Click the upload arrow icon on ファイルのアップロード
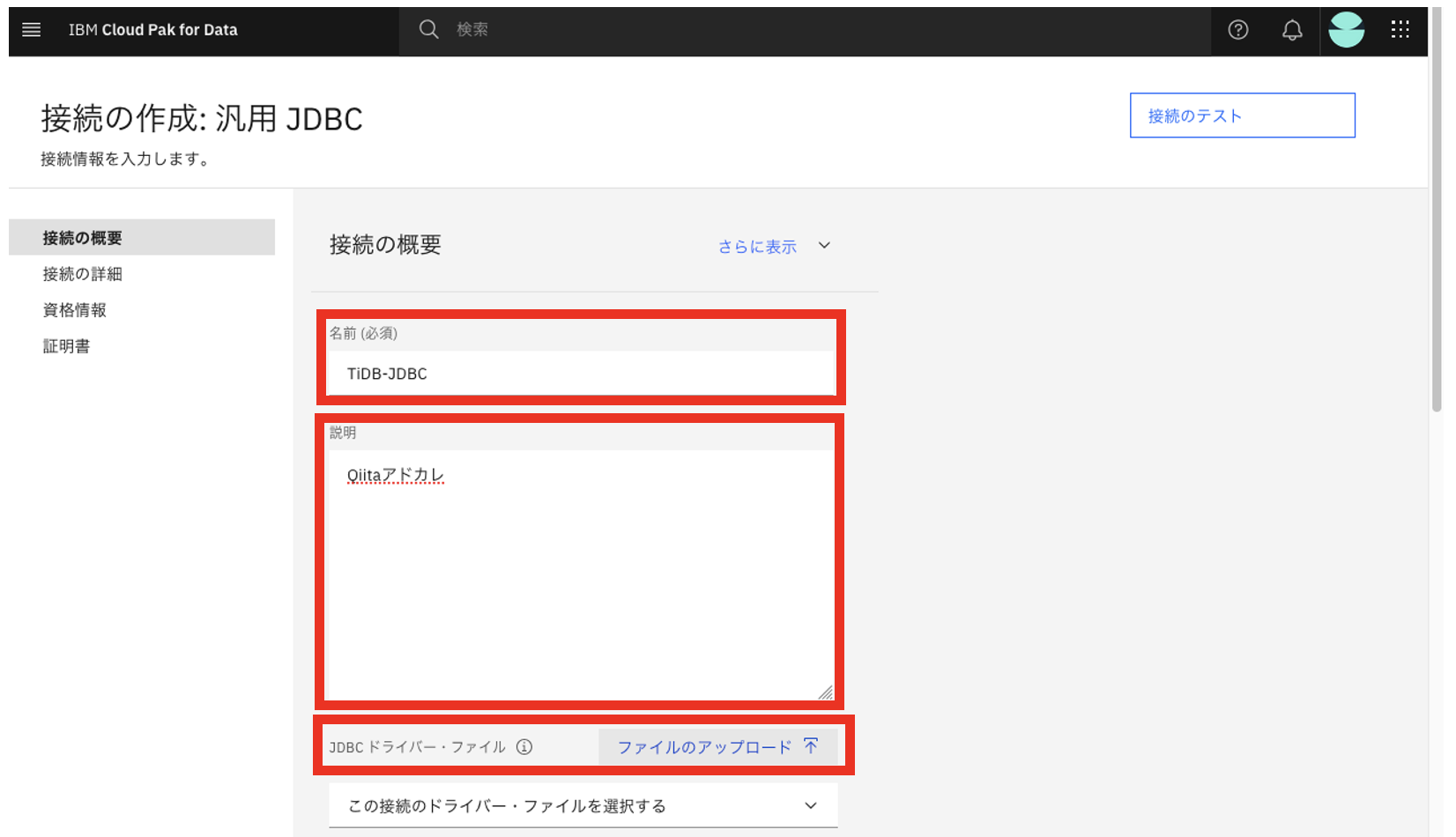 point(809,745)
